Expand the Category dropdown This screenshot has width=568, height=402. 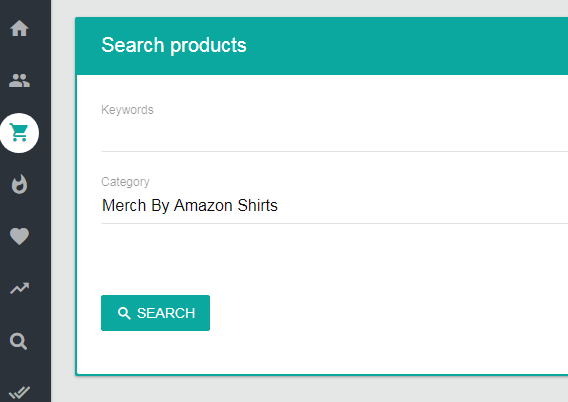click(x=334, y=206)
